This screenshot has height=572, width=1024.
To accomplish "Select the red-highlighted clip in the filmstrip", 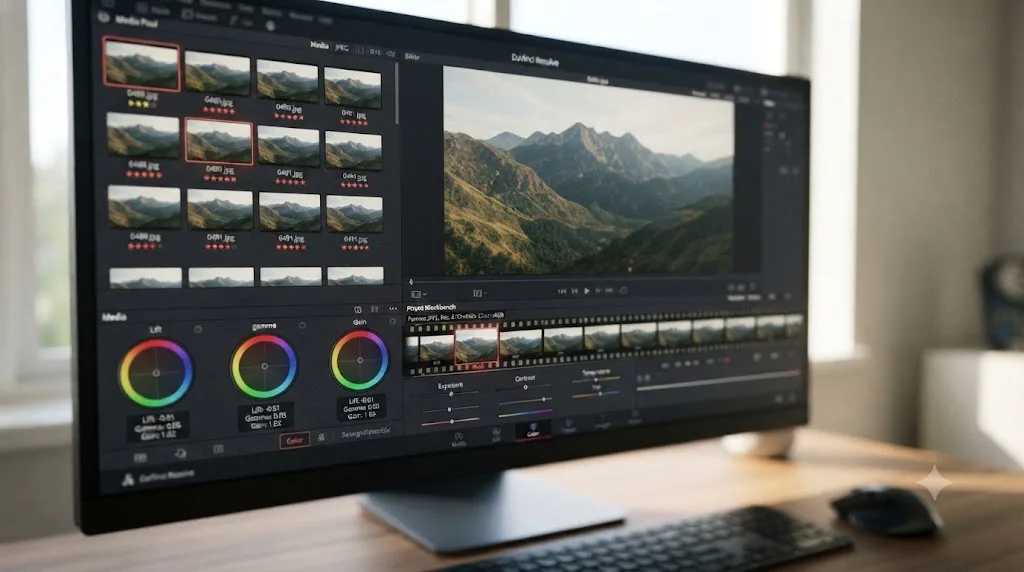I will tap(477, 345).
